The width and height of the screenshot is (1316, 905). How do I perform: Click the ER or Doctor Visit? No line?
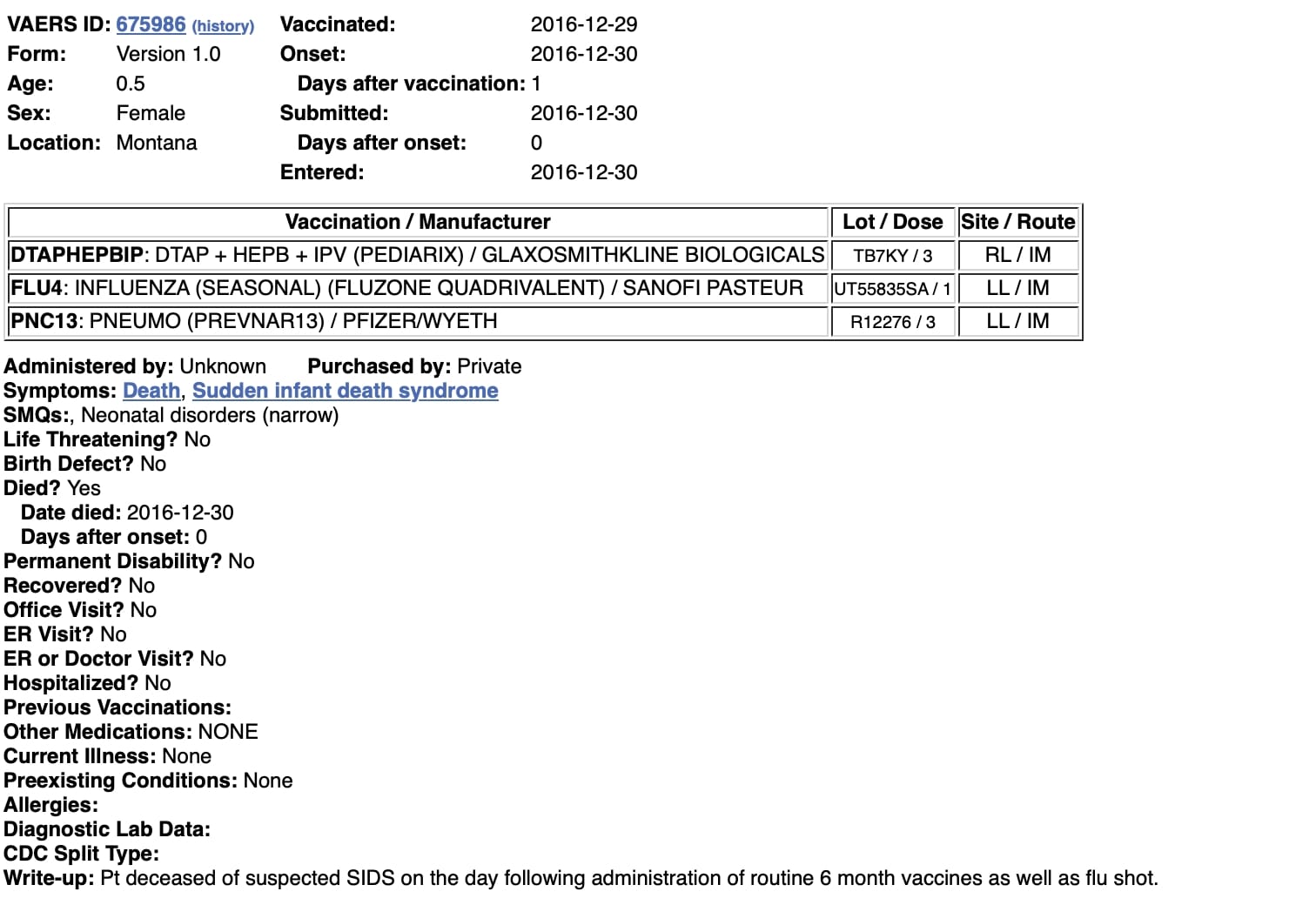coord(115,659)
